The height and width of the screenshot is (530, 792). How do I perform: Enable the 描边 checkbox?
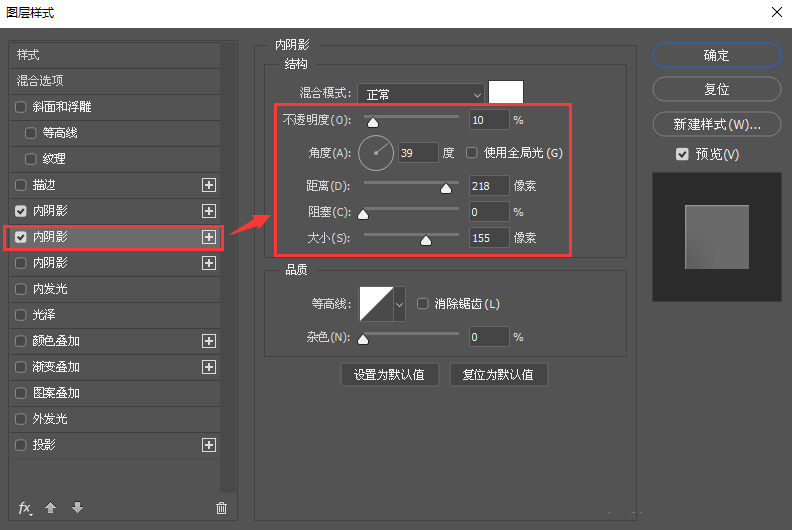tap(21, 185)
